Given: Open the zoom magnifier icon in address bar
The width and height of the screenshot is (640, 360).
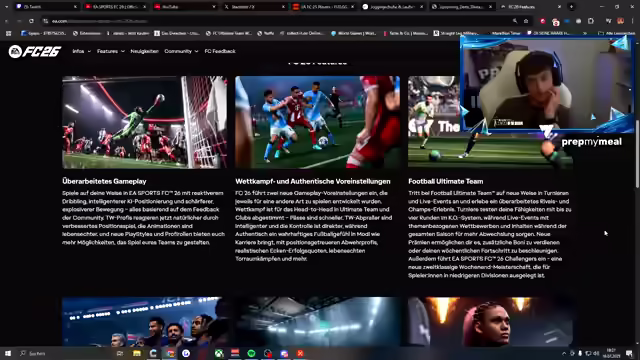Looking at the screenshot, I should [x=515, y=21].
